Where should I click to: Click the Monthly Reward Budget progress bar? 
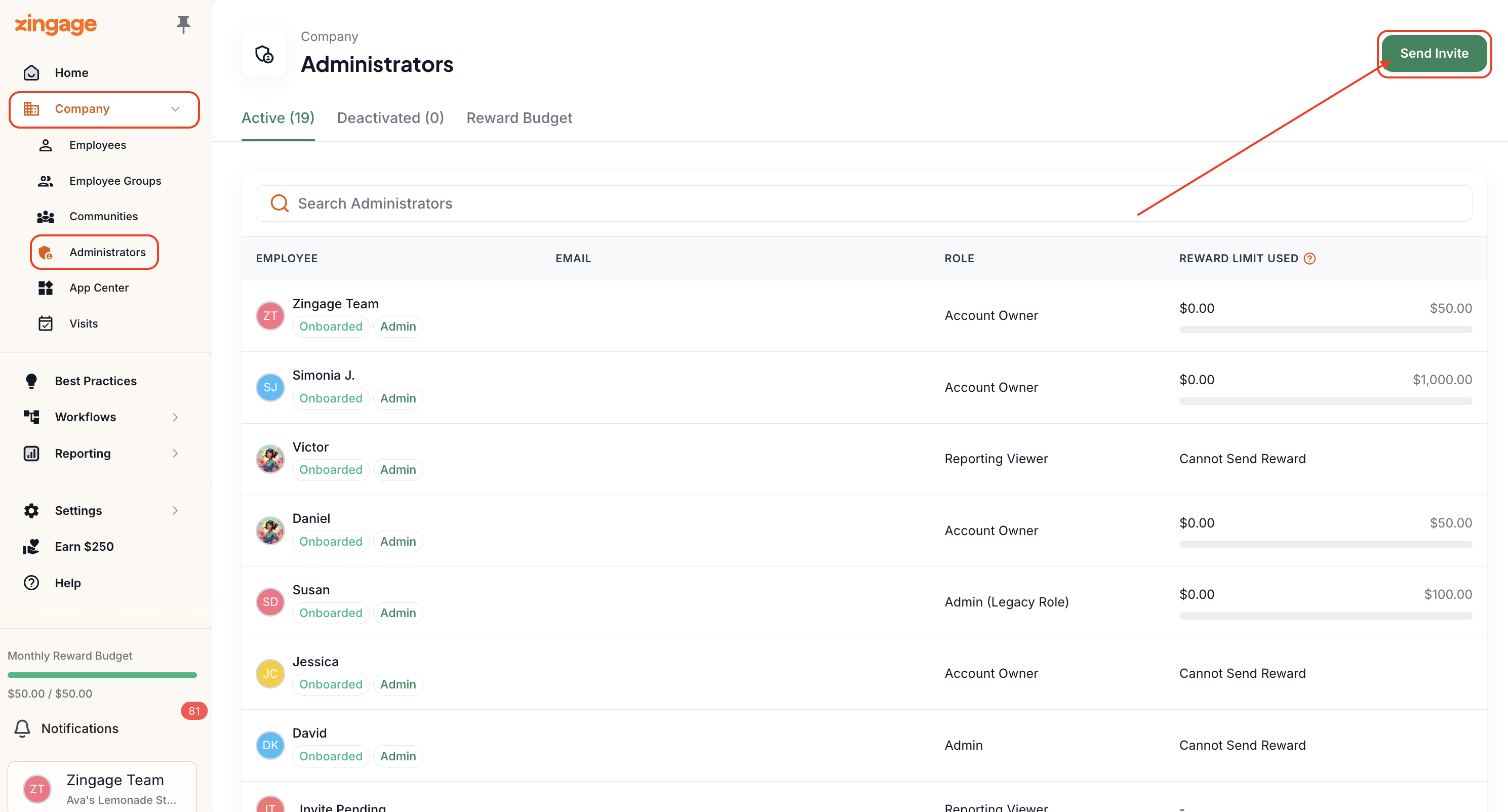[102, 675]
